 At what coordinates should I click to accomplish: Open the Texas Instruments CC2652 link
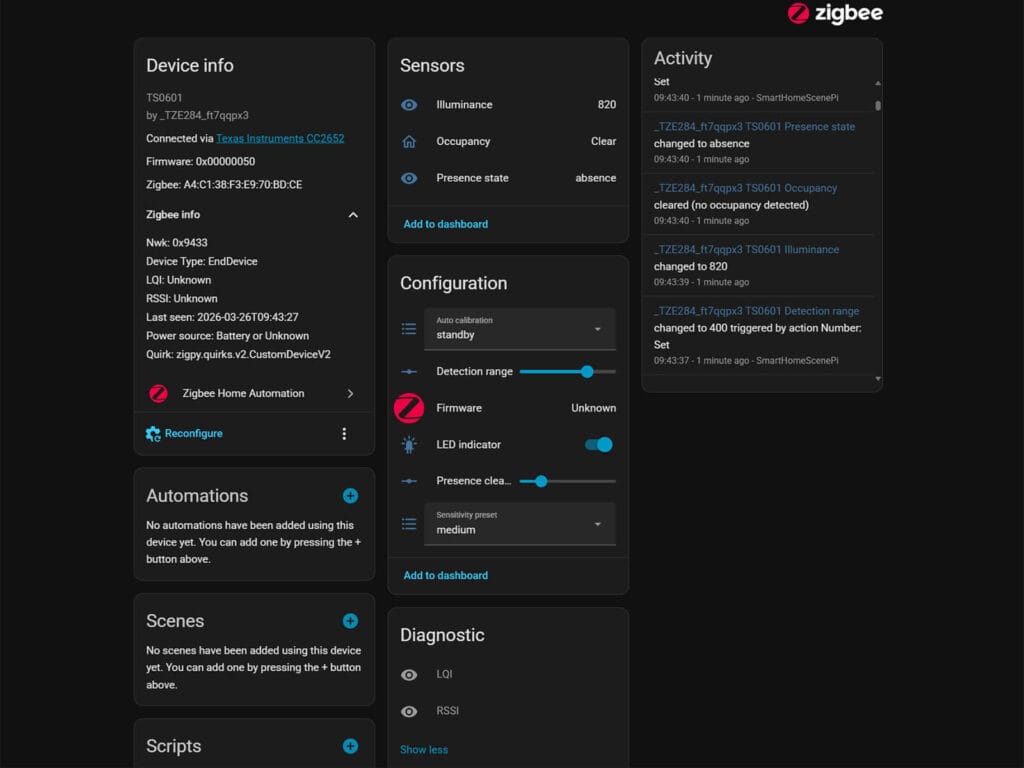point(280,139)
